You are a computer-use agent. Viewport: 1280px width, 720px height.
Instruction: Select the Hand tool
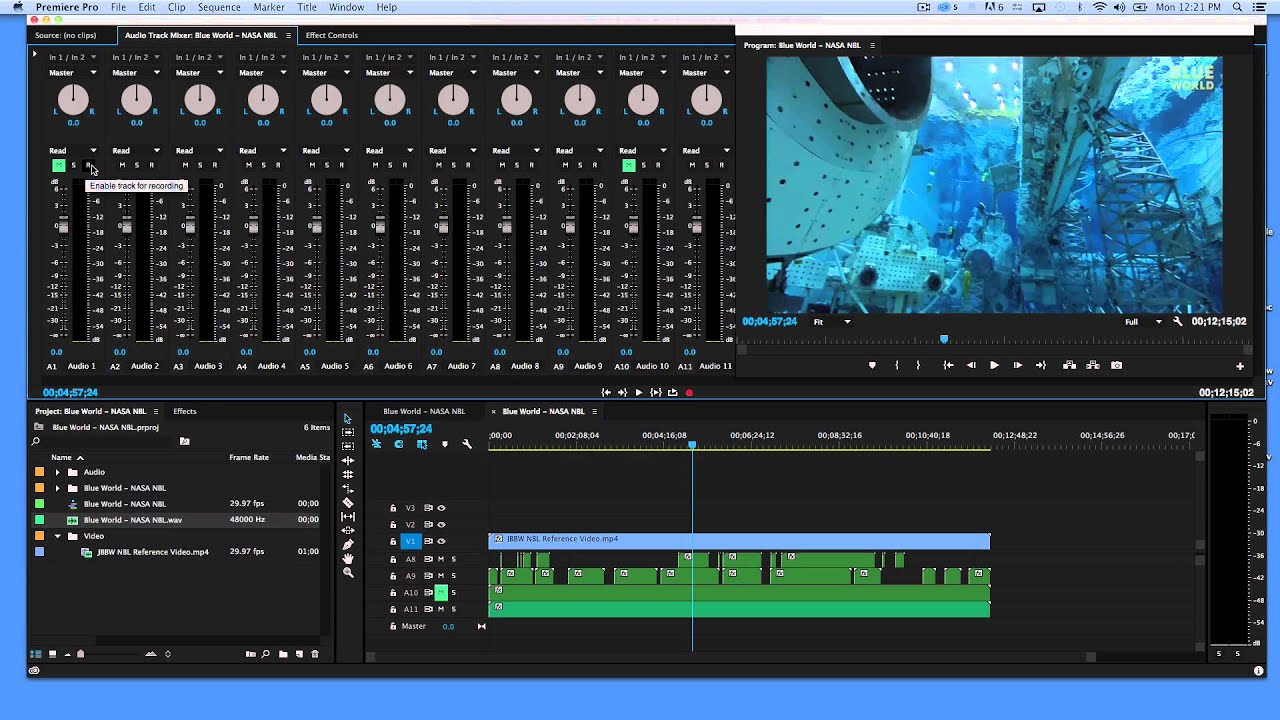coord(348,559)
